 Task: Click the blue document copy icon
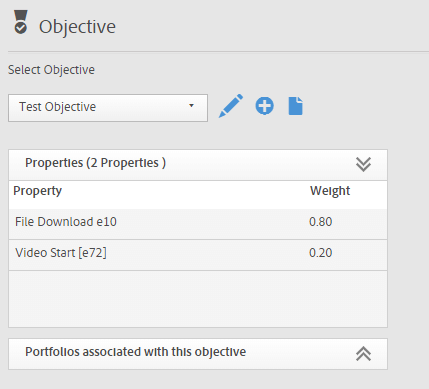click(x=295, y=106)
